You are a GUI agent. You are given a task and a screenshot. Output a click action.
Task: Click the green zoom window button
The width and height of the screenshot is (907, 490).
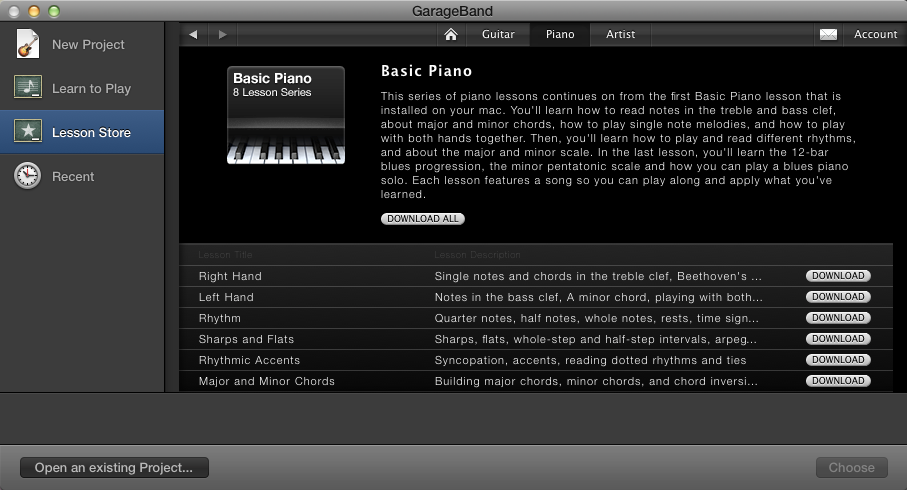(x=54, y=11)
